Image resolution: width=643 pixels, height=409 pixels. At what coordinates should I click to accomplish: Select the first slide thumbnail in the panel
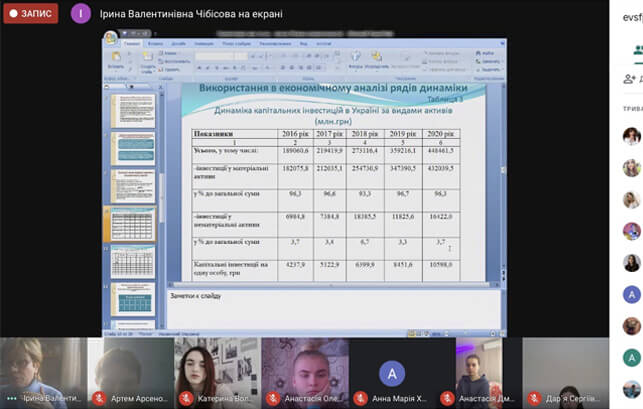point(131,110)
